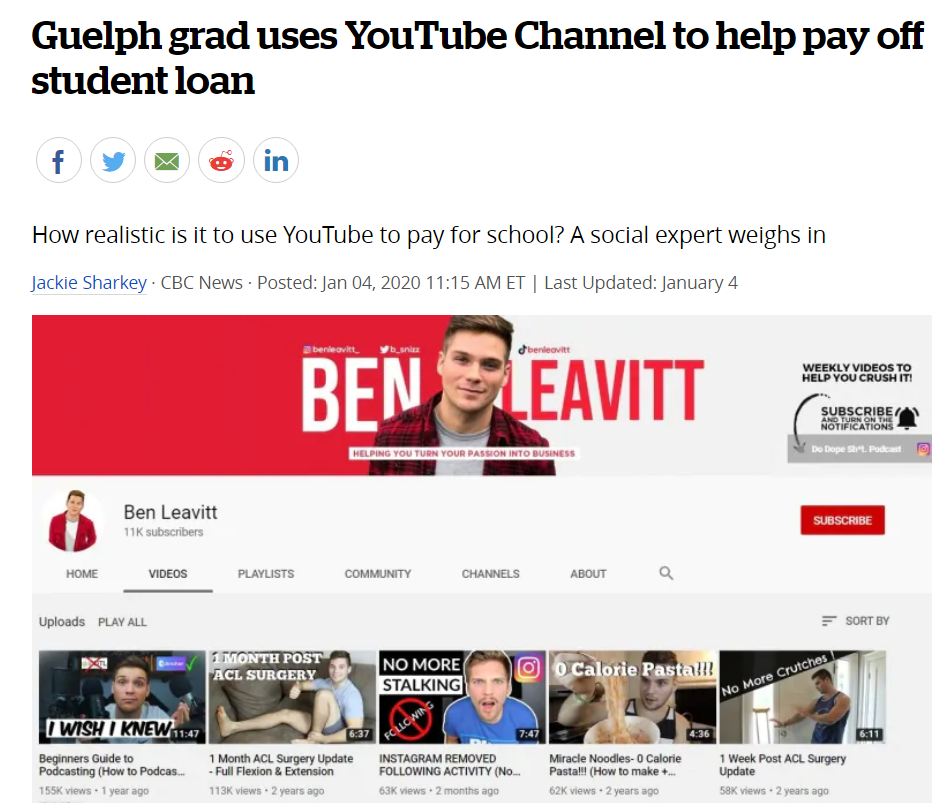The height and width of the screenshot is (803, 947).
Task: Click Ben Leavitt's channel avatar
Action: (x=73, y=520)
